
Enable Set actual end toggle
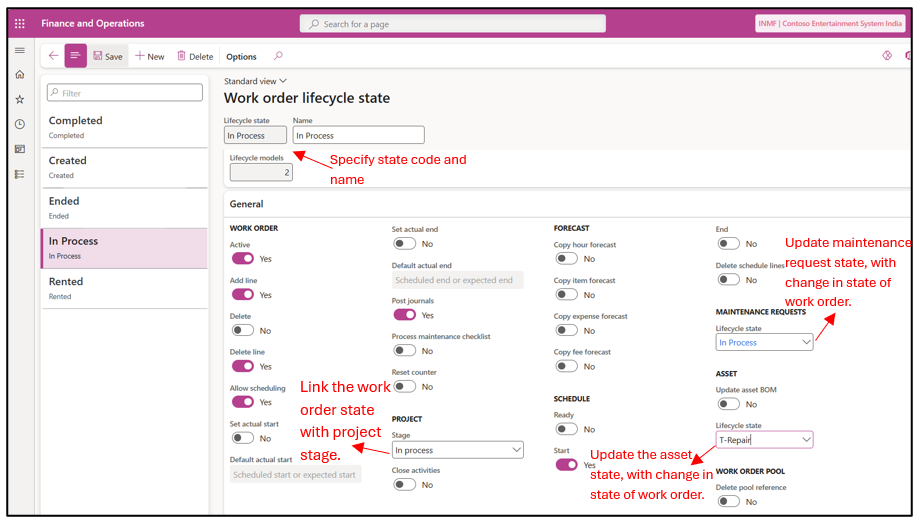tap(404, 243)
